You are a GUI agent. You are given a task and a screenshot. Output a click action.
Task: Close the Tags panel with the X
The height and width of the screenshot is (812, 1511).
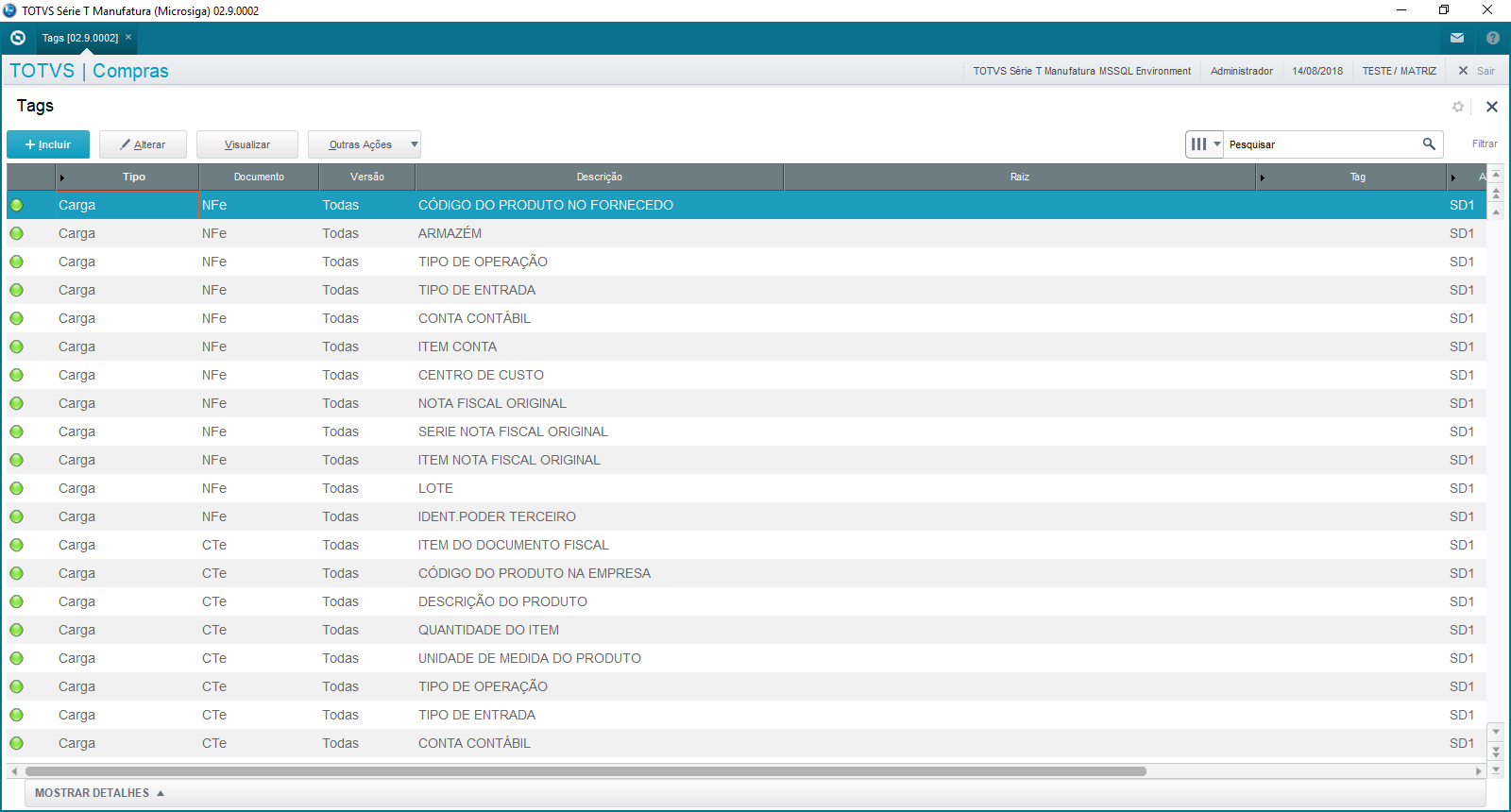coord(1492,107)
